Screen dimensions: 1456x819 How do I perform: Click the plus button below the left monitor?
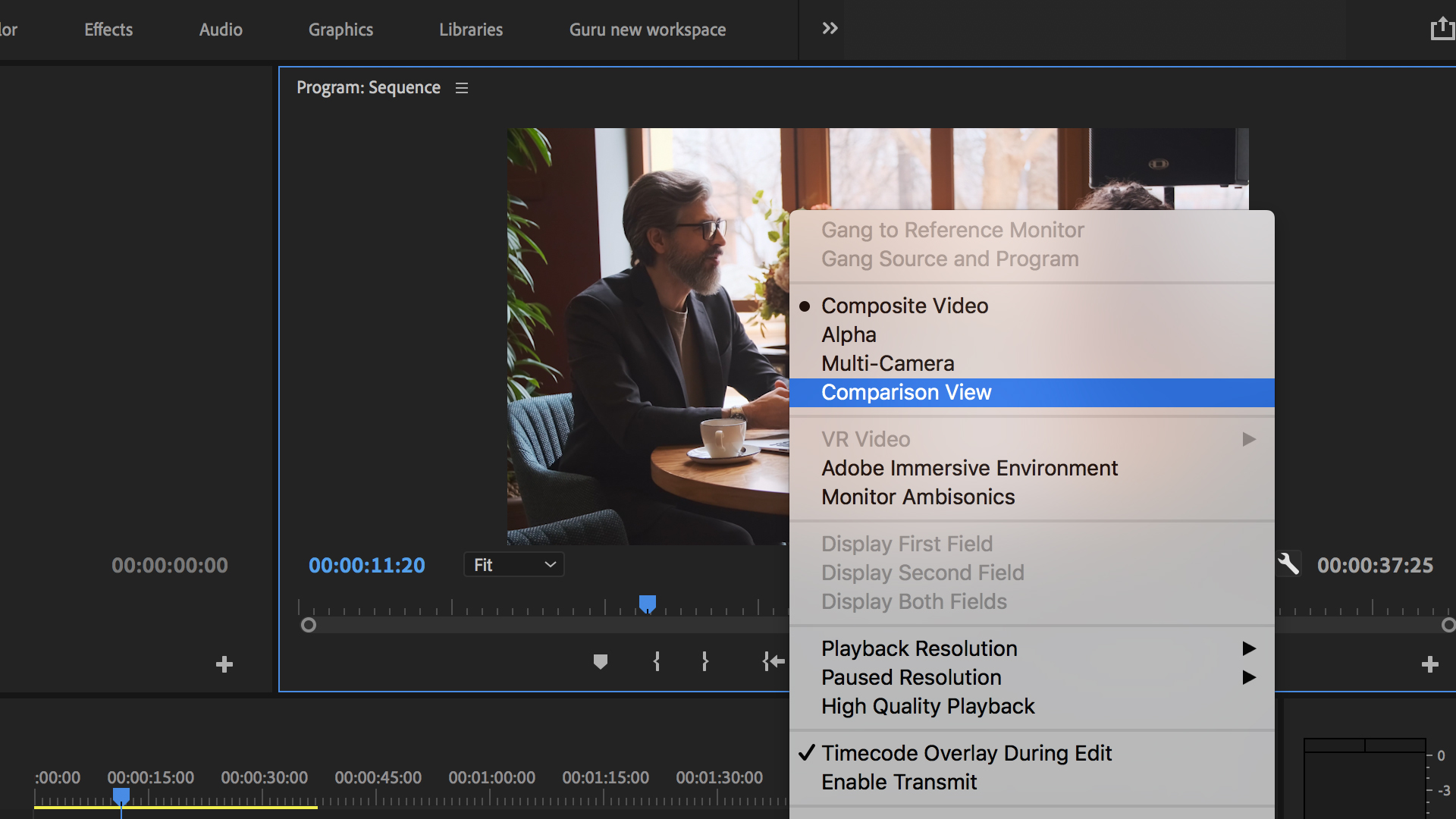coord(224,664)
